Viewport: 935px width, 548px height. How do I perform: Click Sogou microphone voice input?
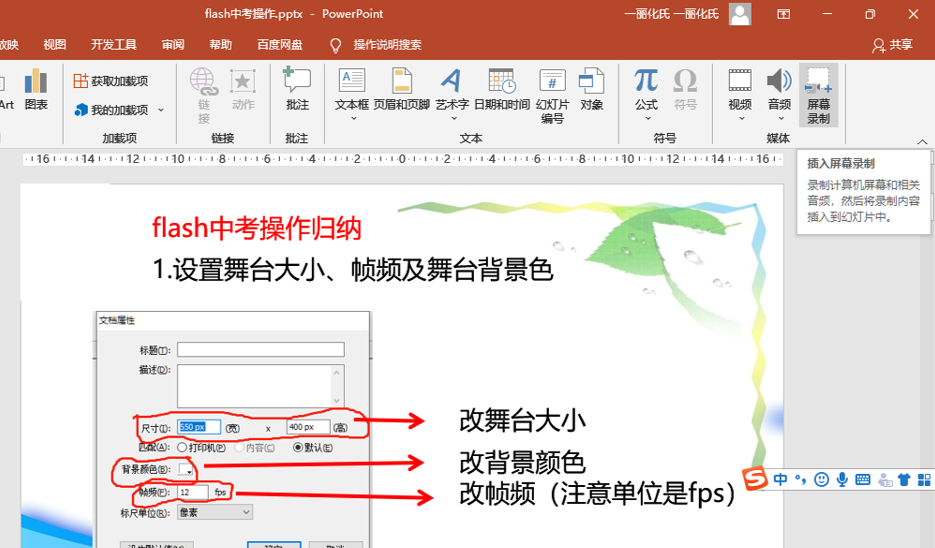841,479
